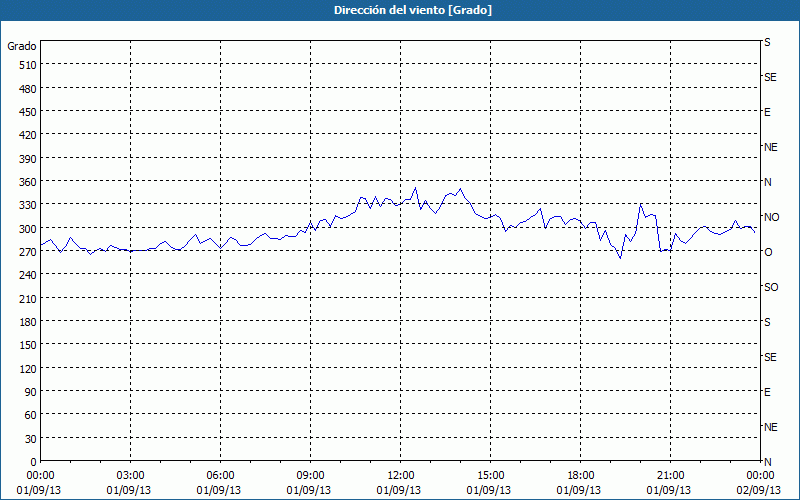Click the '21:00' time axis label
This screenshot has width=800, height=500.
[670, 476]
